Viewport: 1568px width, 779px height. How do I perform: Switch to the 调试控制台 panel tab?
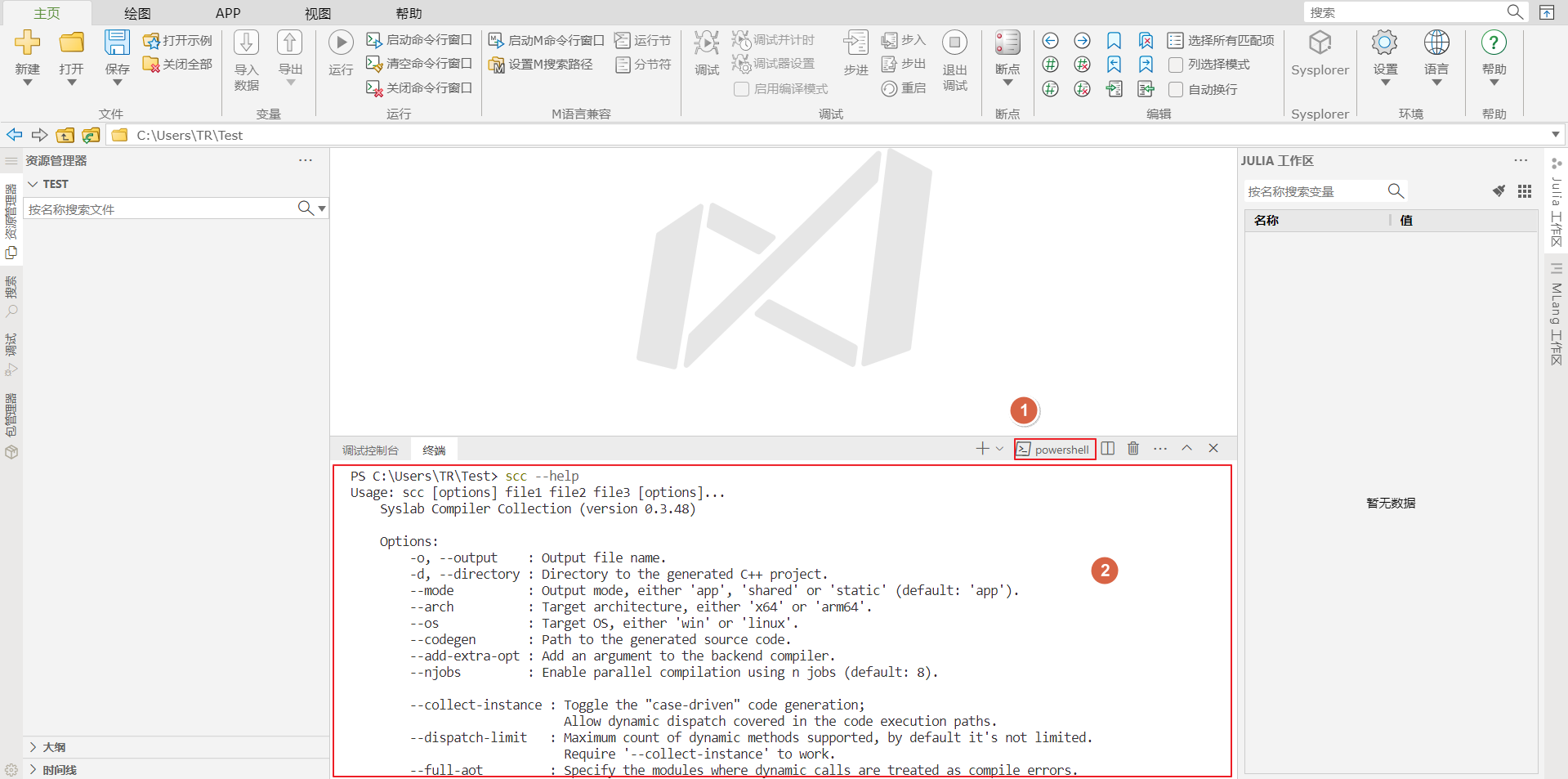point(370,450)
